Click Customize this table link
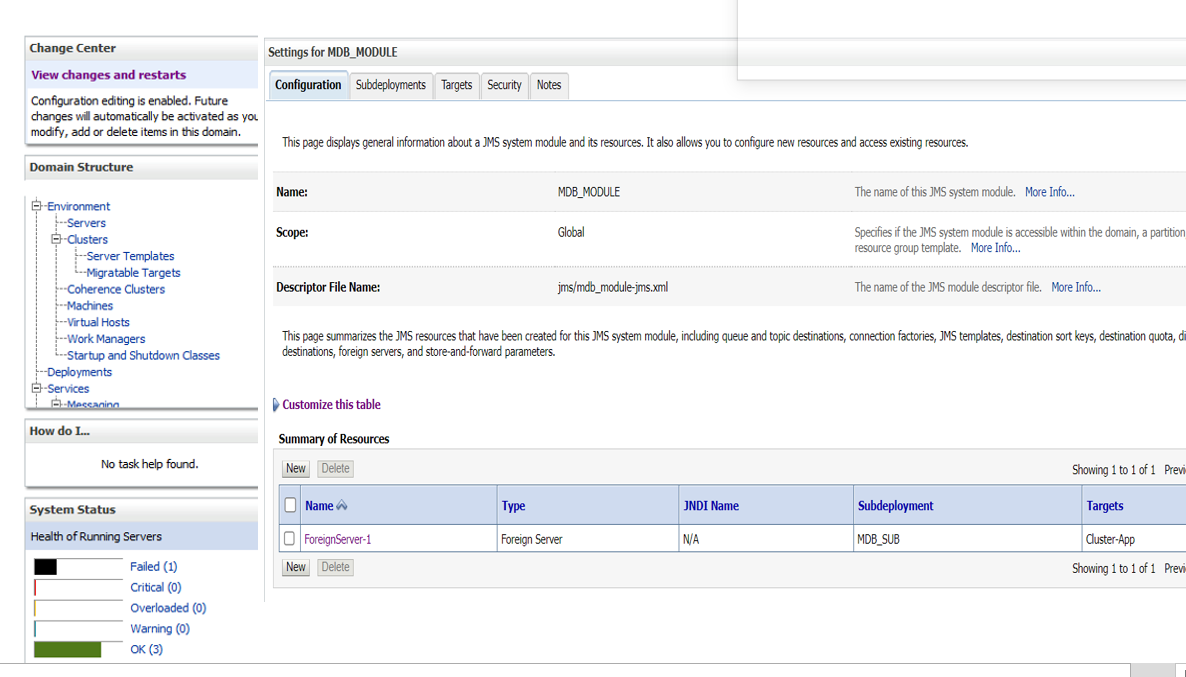The image size is (1186, 677). (x=331, y=405)
